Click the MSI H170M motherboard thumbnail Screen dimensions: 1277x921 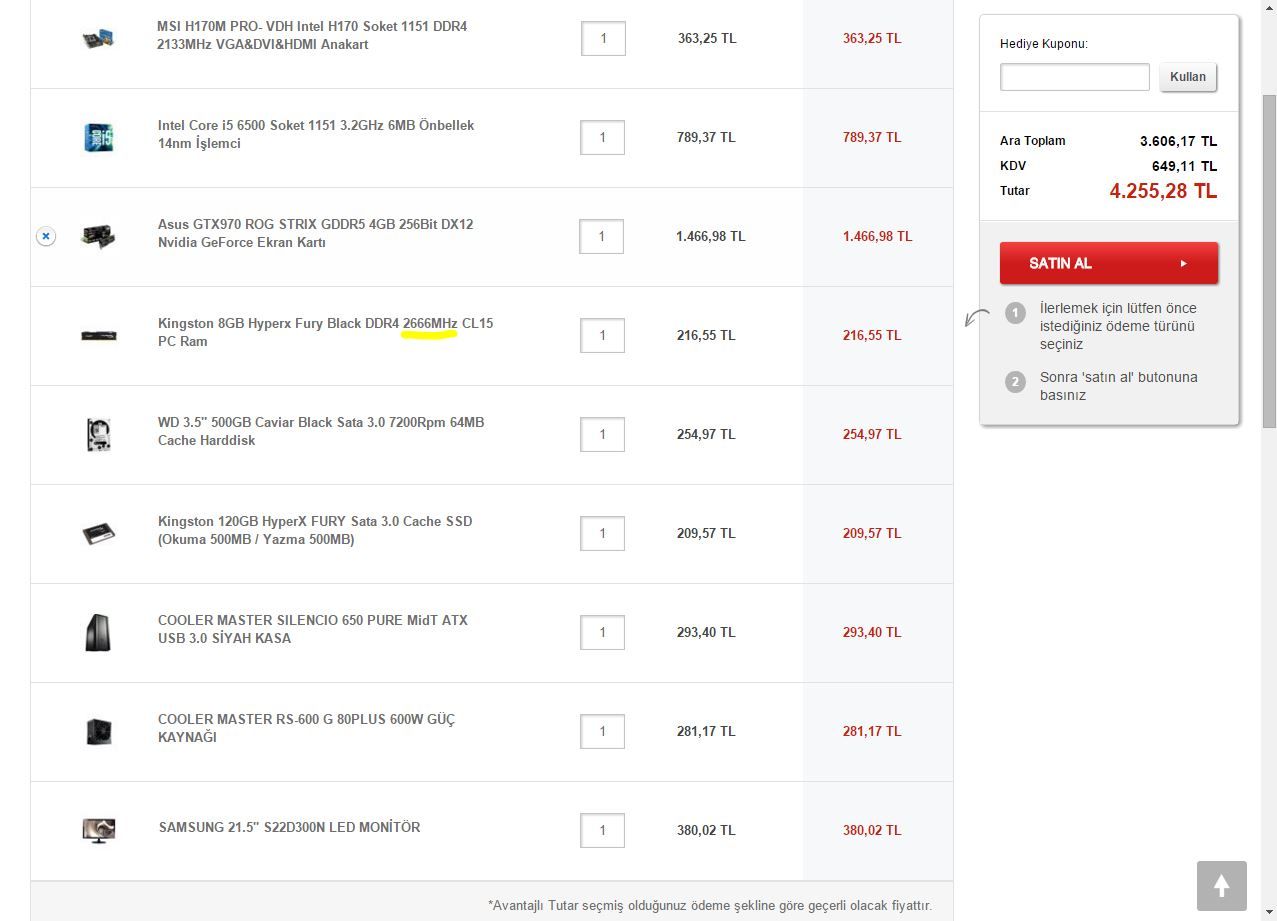point(98,39)
